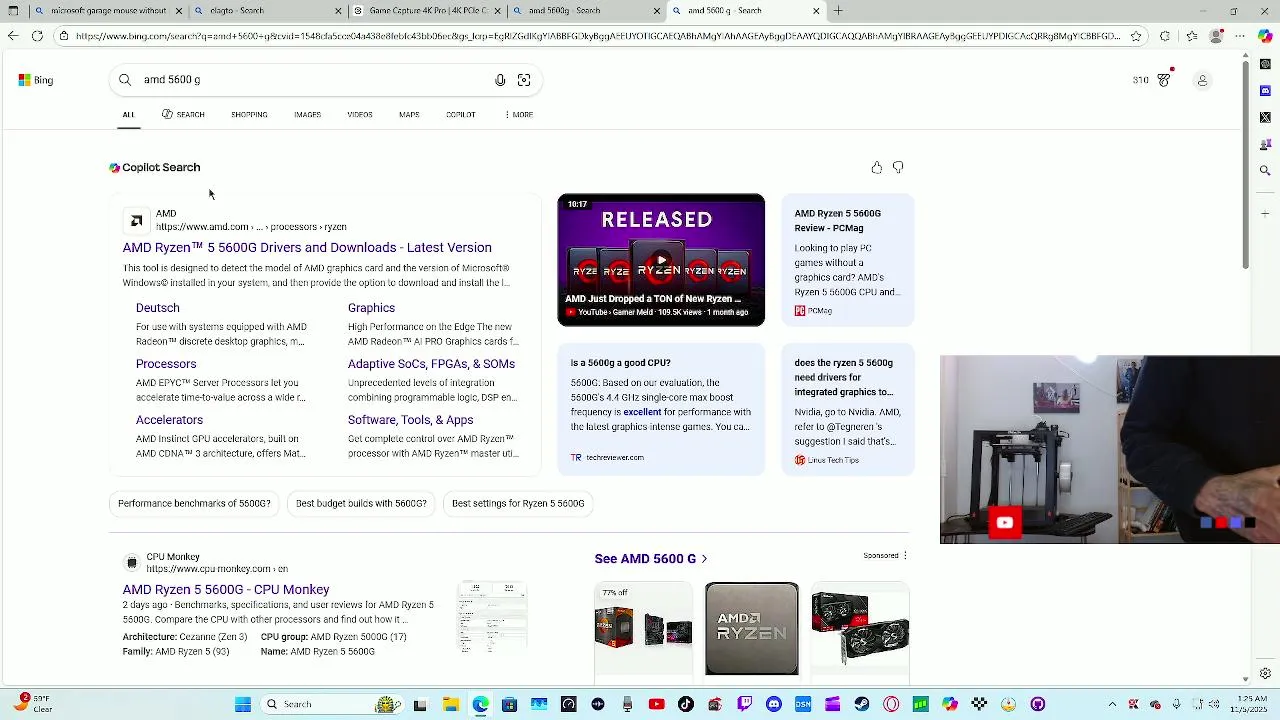Switch to the Maps tab

pos(409,115)
